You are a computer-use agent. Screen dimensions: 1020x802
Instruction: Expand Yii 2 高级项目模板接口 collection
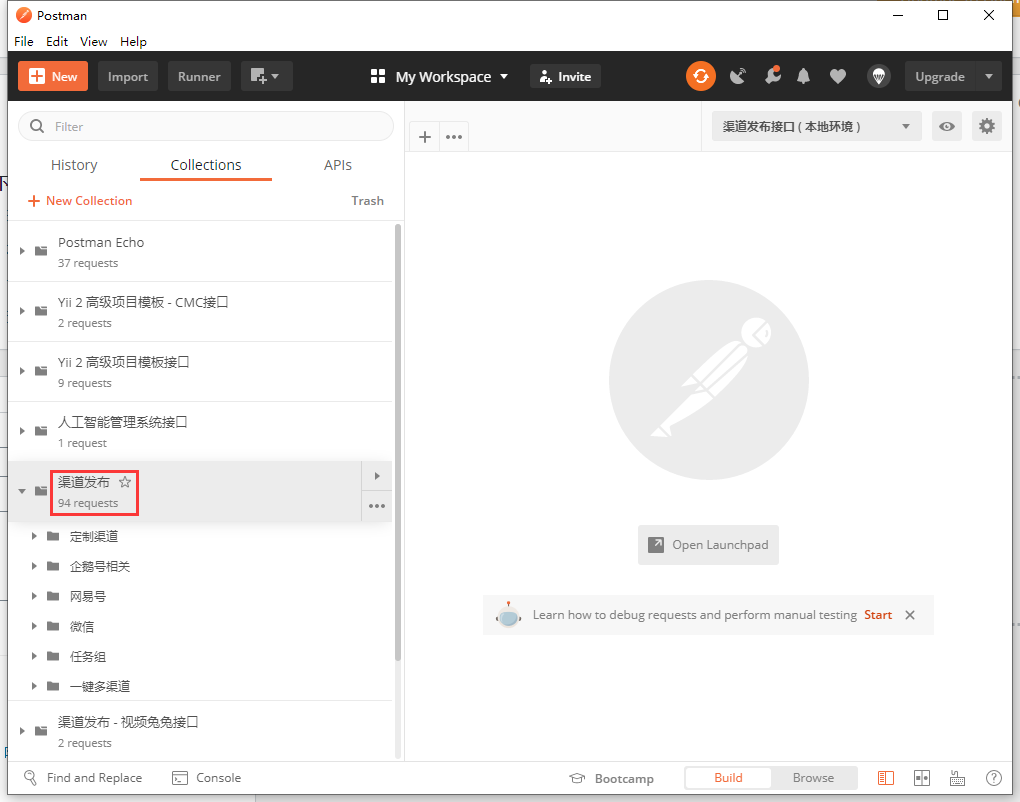coord(22,371)
